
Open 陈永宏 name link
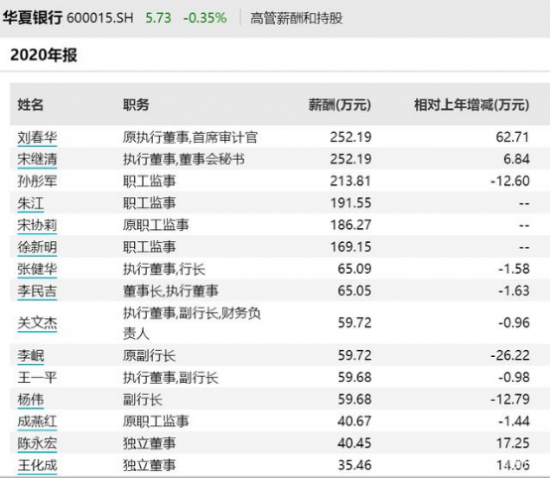pos(37,443)
